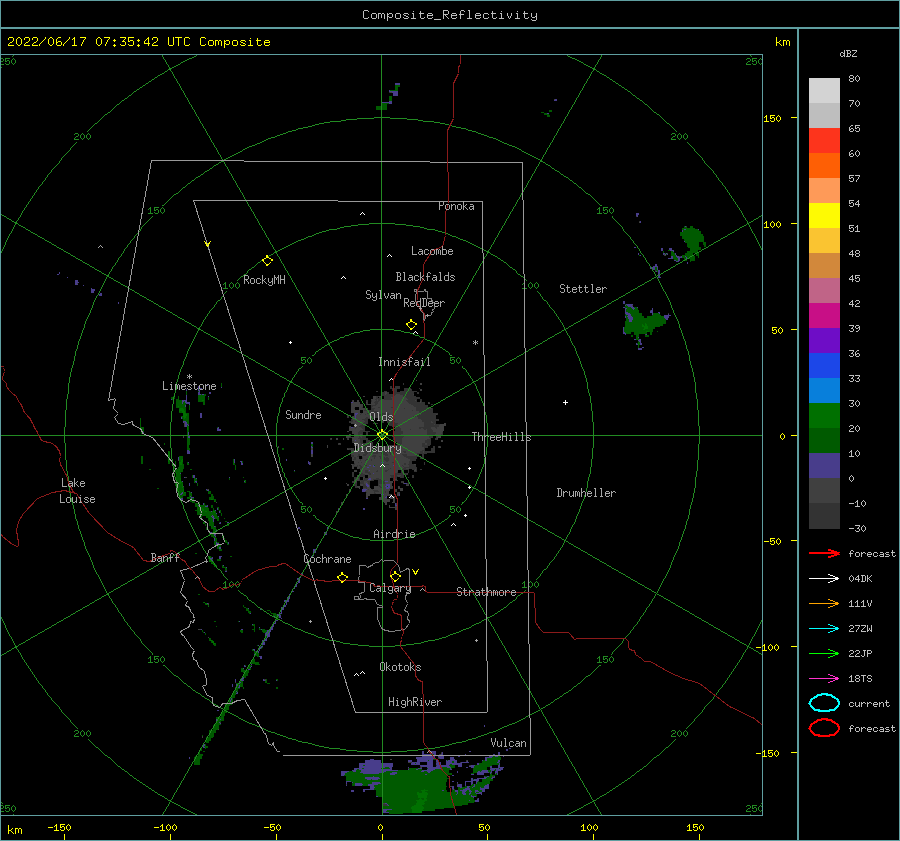Viewport: 900px width, 841px height.
Task: Click the large green echo south of Vulcan
Action: coord(422,784)
